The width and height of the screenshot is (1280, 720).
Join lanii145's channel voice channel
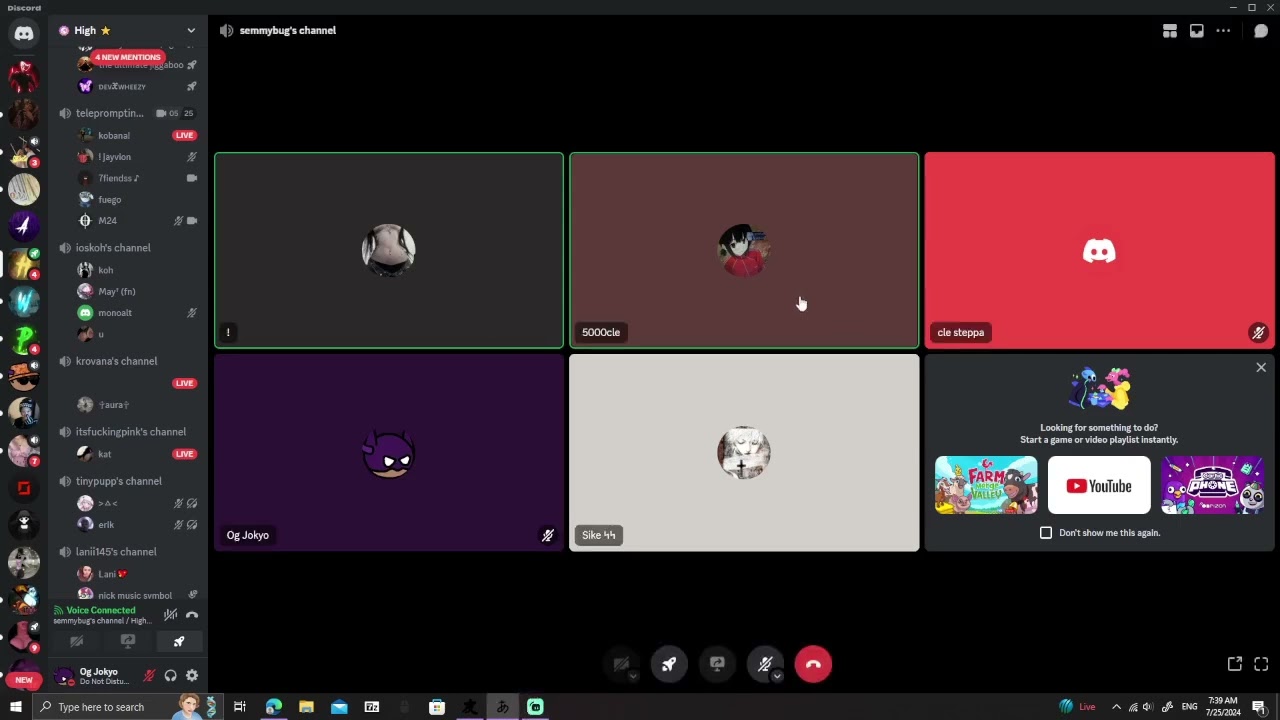tap(116, 552)
